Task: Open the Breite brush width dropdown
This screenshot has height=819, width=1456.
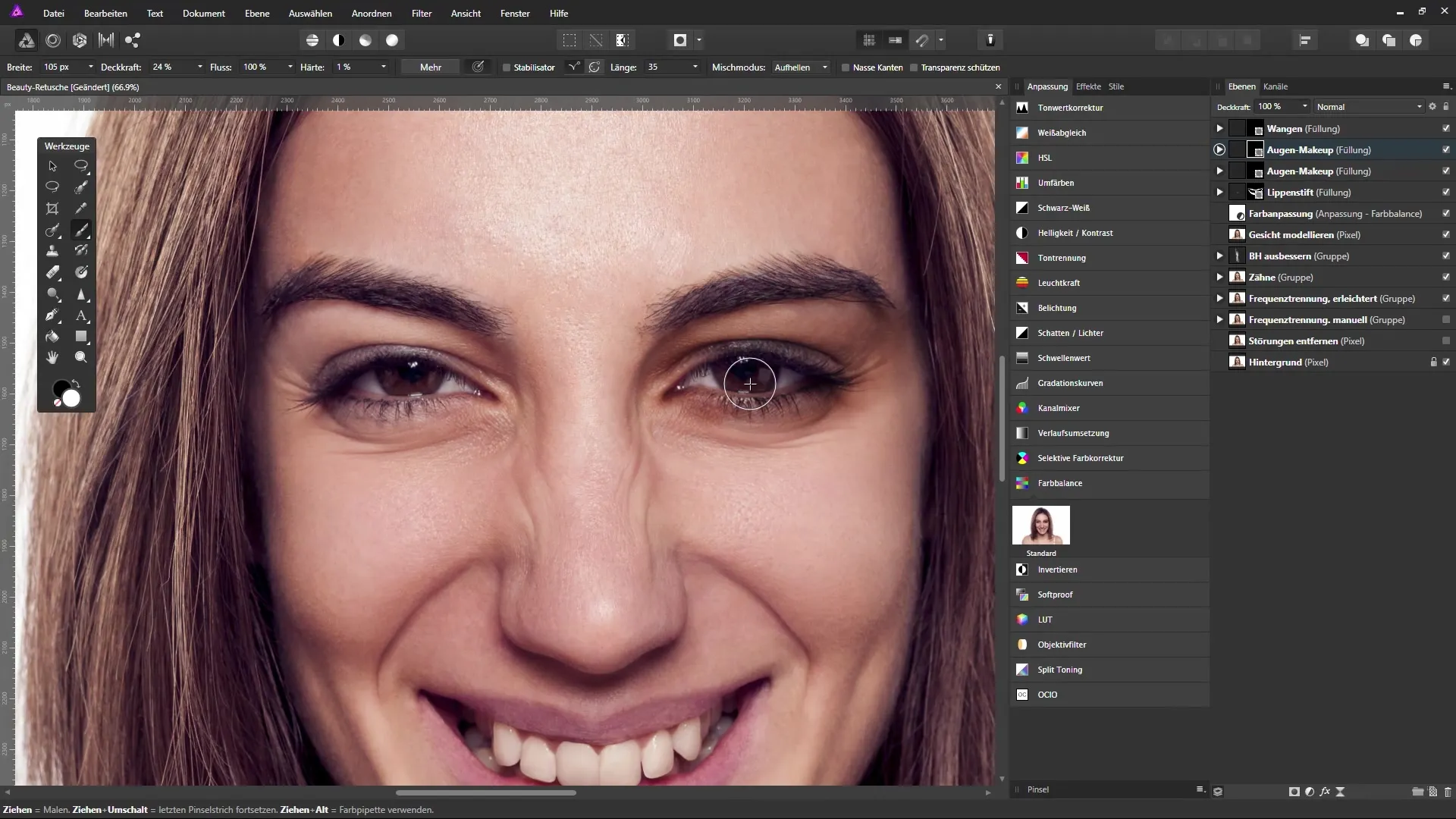Action: tap(91, 67)
